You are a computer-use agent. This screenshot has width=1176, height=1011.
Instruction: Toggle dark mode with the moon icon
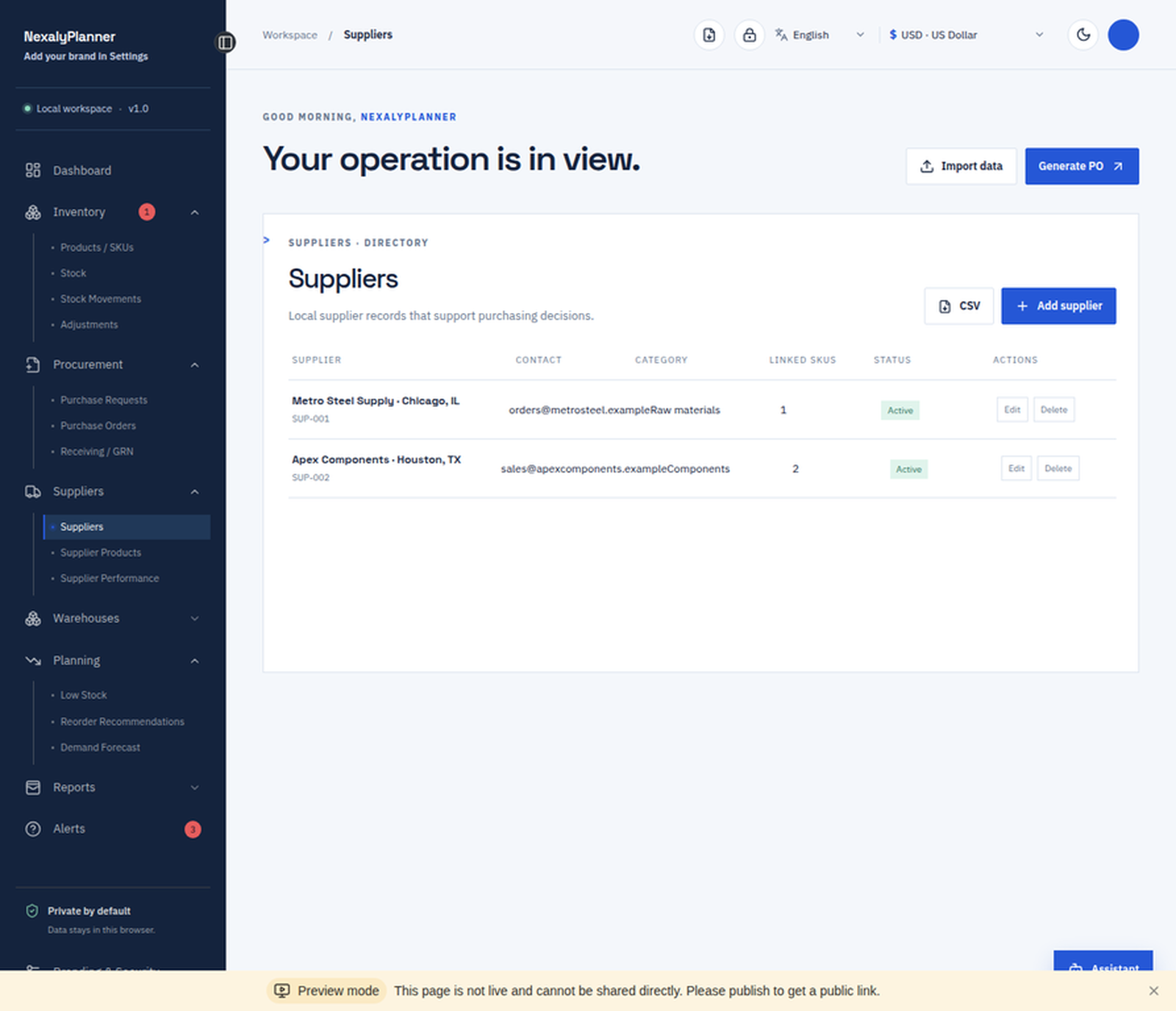pyautogui.click(x=1083, y=35)
